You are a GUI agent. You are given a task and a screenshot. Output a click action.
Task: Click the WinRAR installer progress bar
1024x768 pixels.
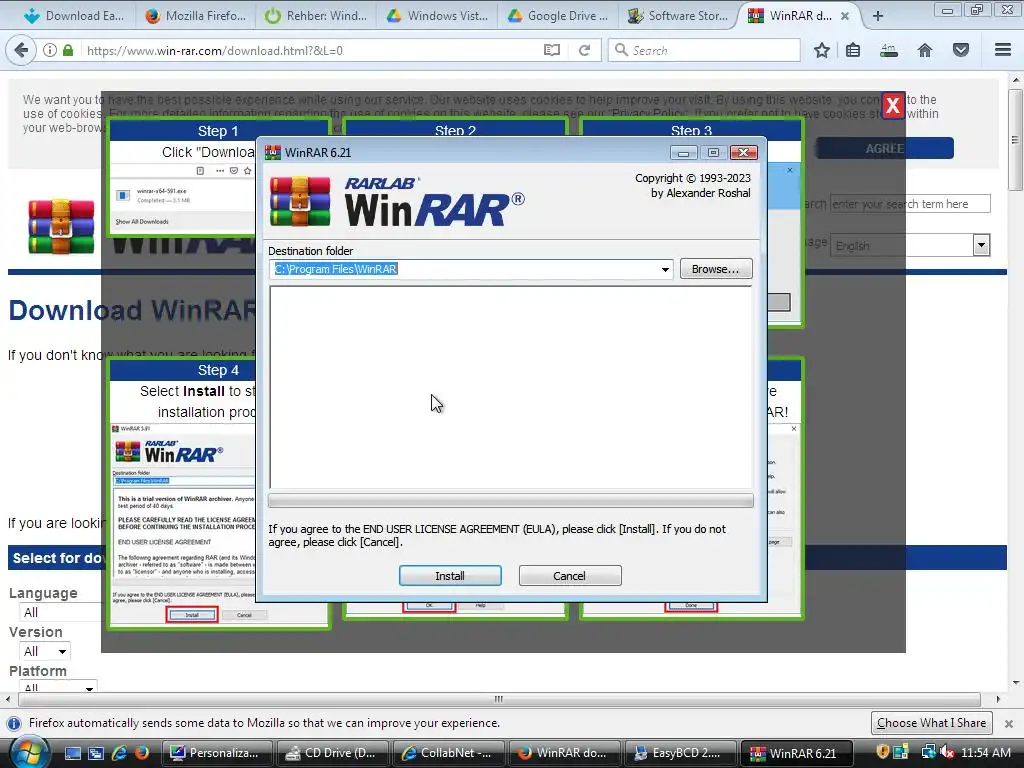pos(511,501)
